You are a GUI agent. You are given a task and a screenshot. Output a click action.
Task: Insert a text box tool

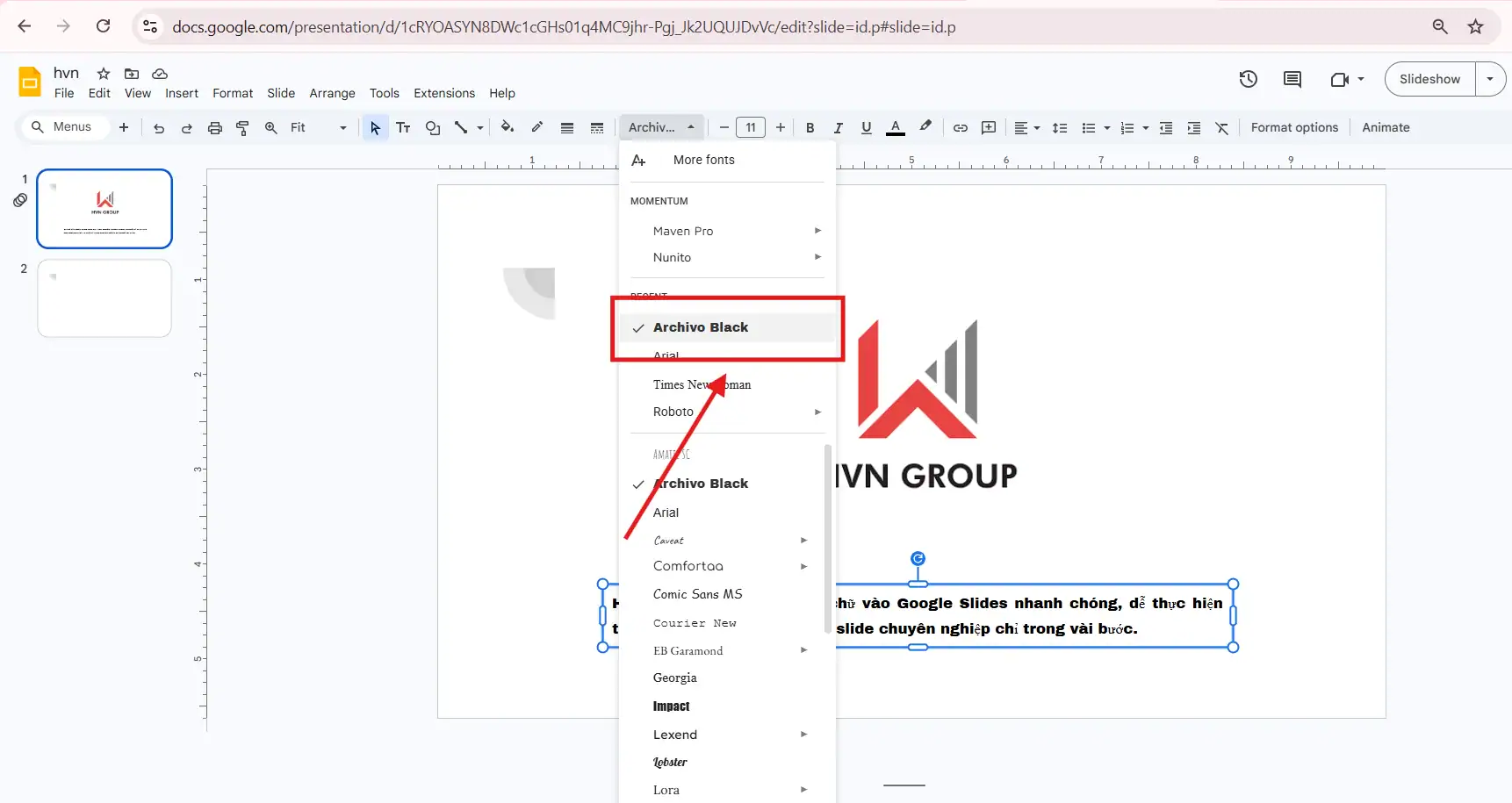[403, 128]
